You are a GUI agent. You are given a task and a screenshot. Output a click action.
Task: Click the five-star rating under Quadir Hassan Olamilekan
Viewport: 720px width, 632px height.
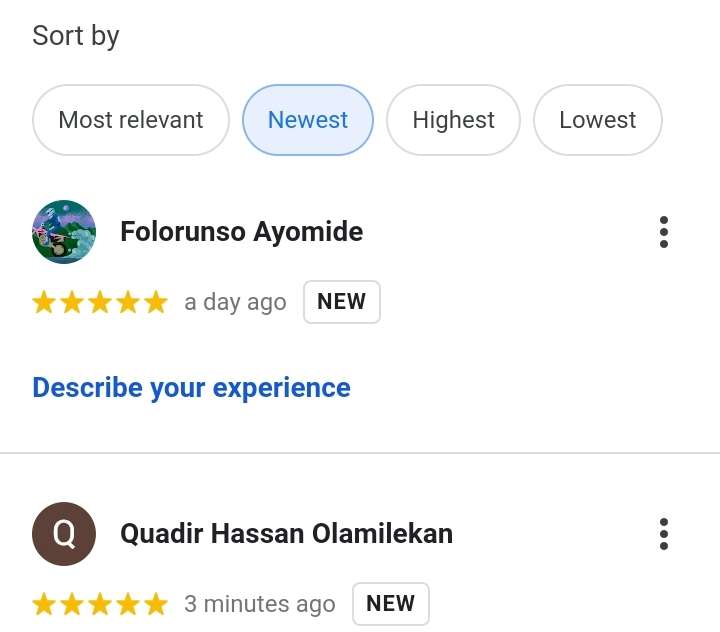(x=100, y=604)
